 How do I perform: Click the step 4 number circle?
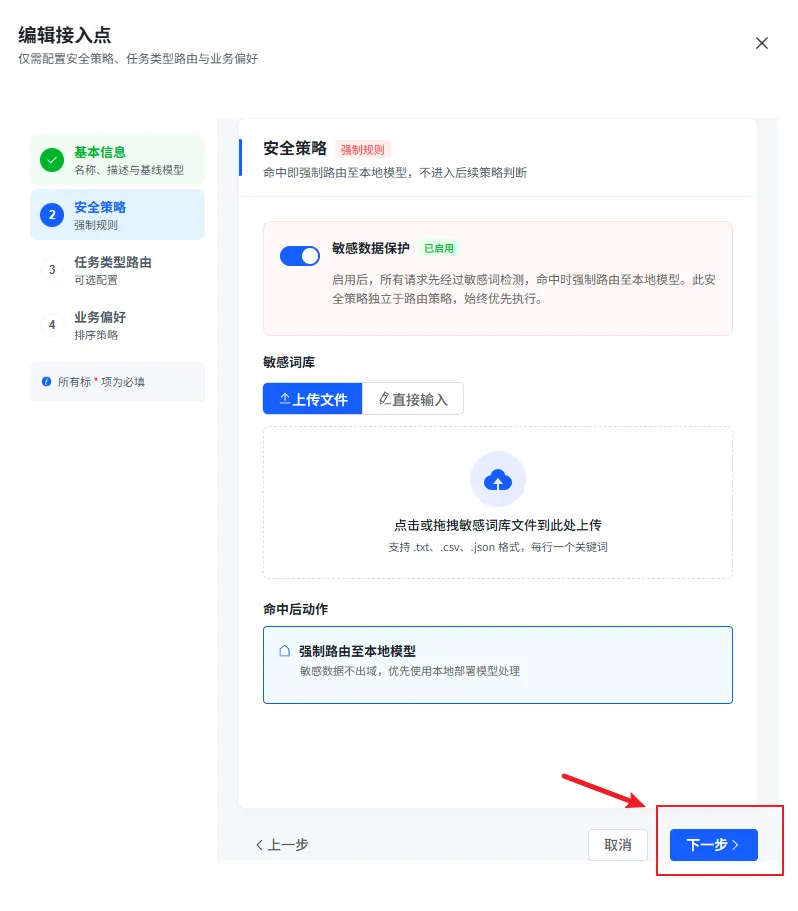[52, 325]
